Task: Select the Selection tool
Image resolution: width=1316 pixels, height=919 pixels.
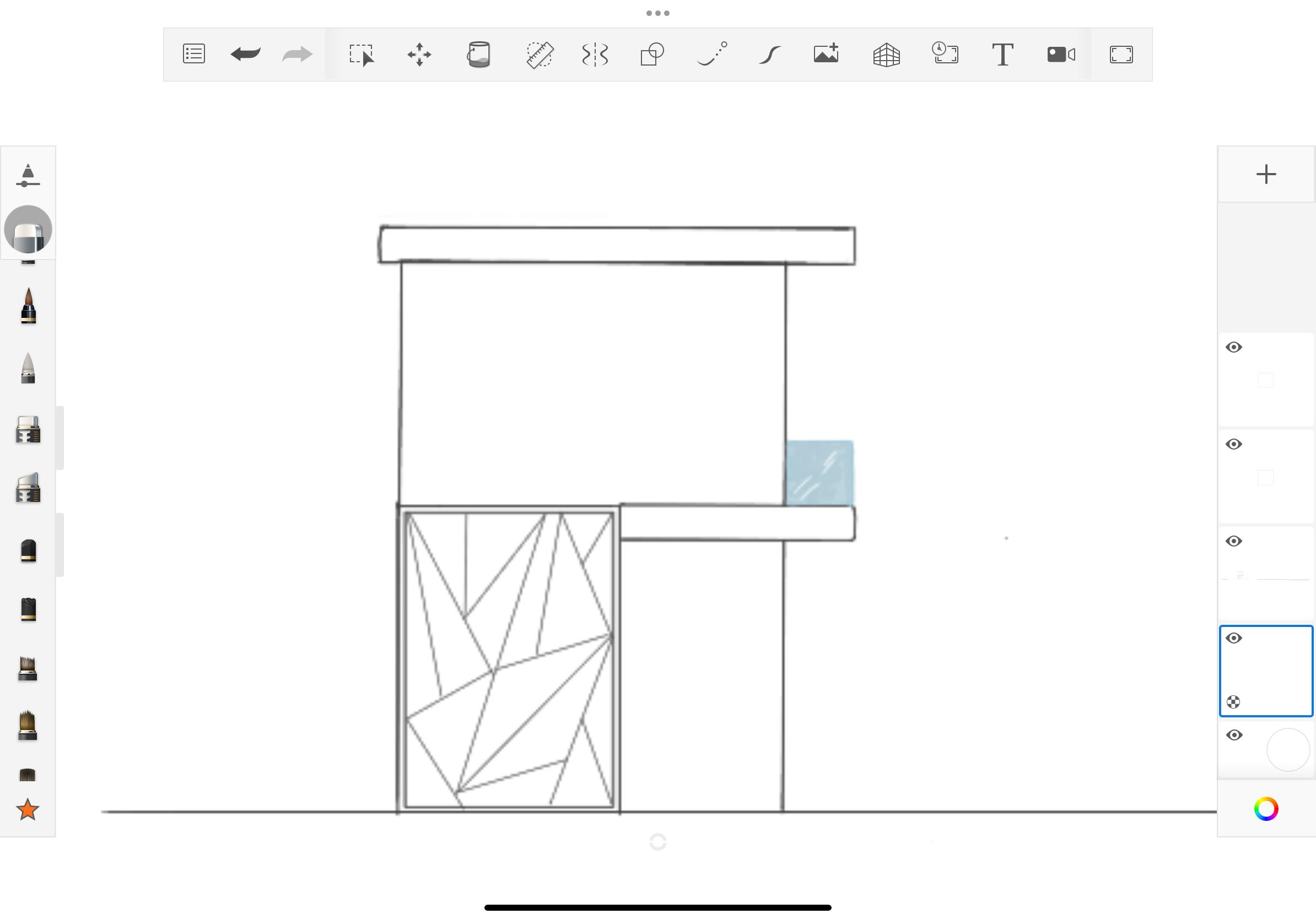Action: (x=361, y=55)
